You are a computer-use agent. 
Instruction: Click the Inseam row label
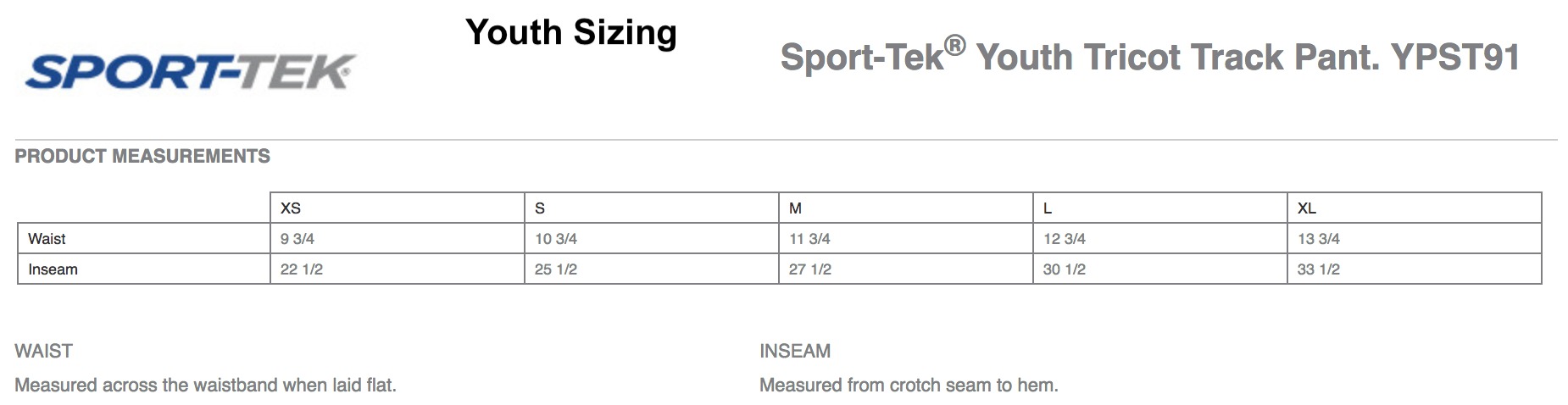pos(53,269)
